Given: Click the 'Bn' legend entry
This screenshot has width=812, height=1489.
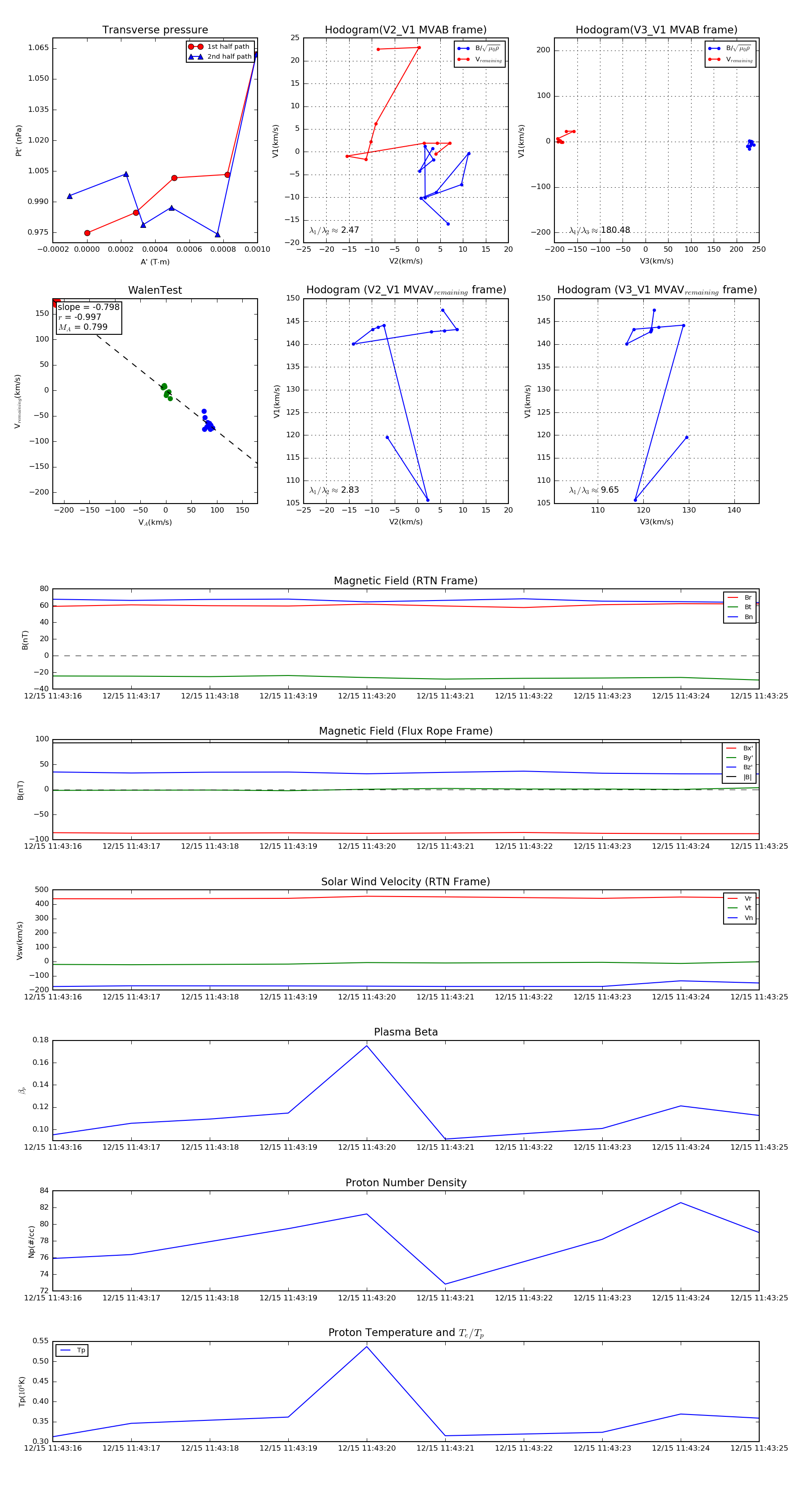Looking at the screenshot, I should [740, 617].
